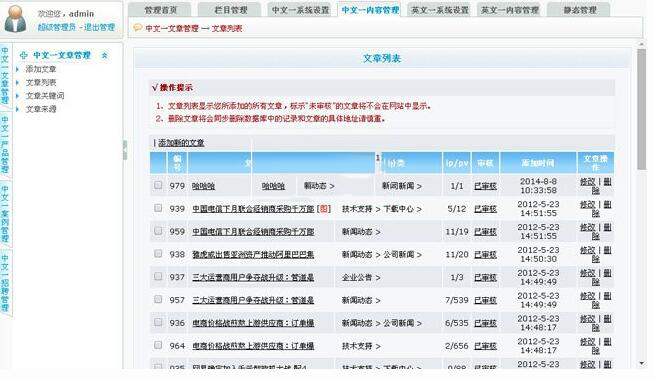Screen dimensions: 654x380
Task: Click scrollbar up arrow of article list
Action: pyautogui.click(x=641, y=44)
